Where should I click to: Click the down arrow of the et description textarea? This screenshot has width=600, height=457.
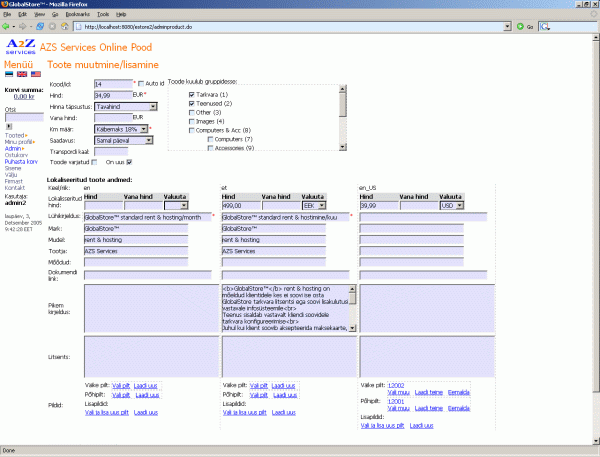352,328
